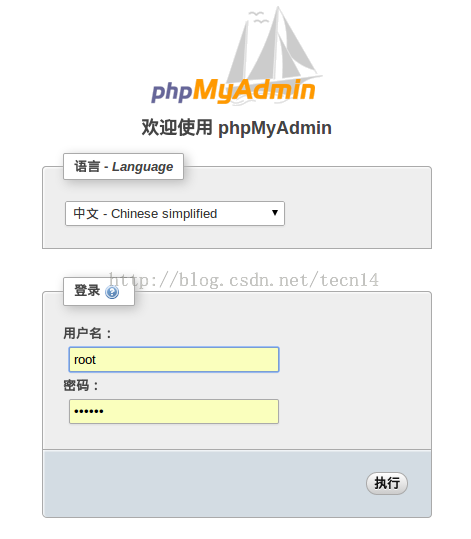Image resolution: width=471 pixels, height=539 pixels.
Task: Click the 执行 submit button
Action: (x=387, y=483)
